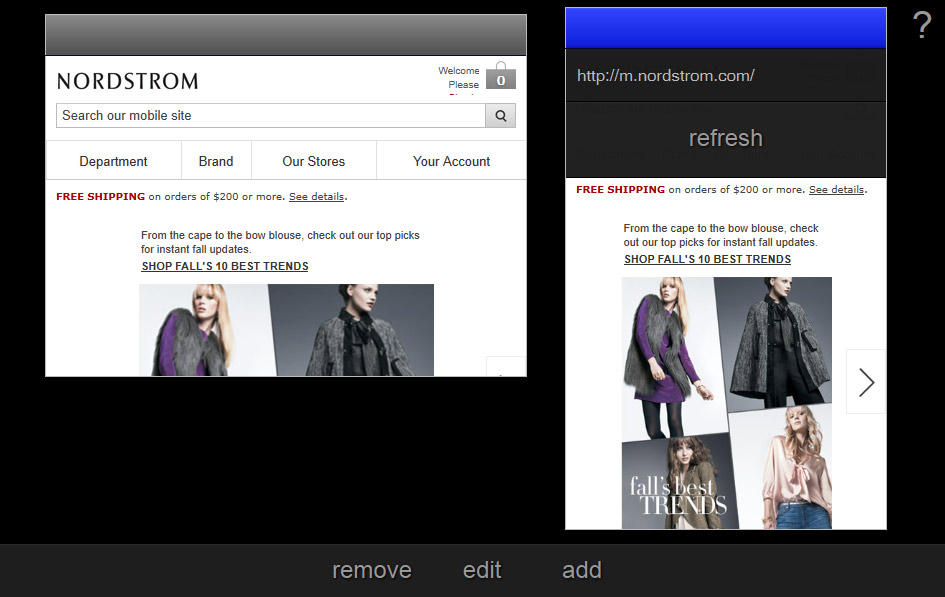Click Shop Fall's 10 Best Trends link, left preview

coord(225,266)
